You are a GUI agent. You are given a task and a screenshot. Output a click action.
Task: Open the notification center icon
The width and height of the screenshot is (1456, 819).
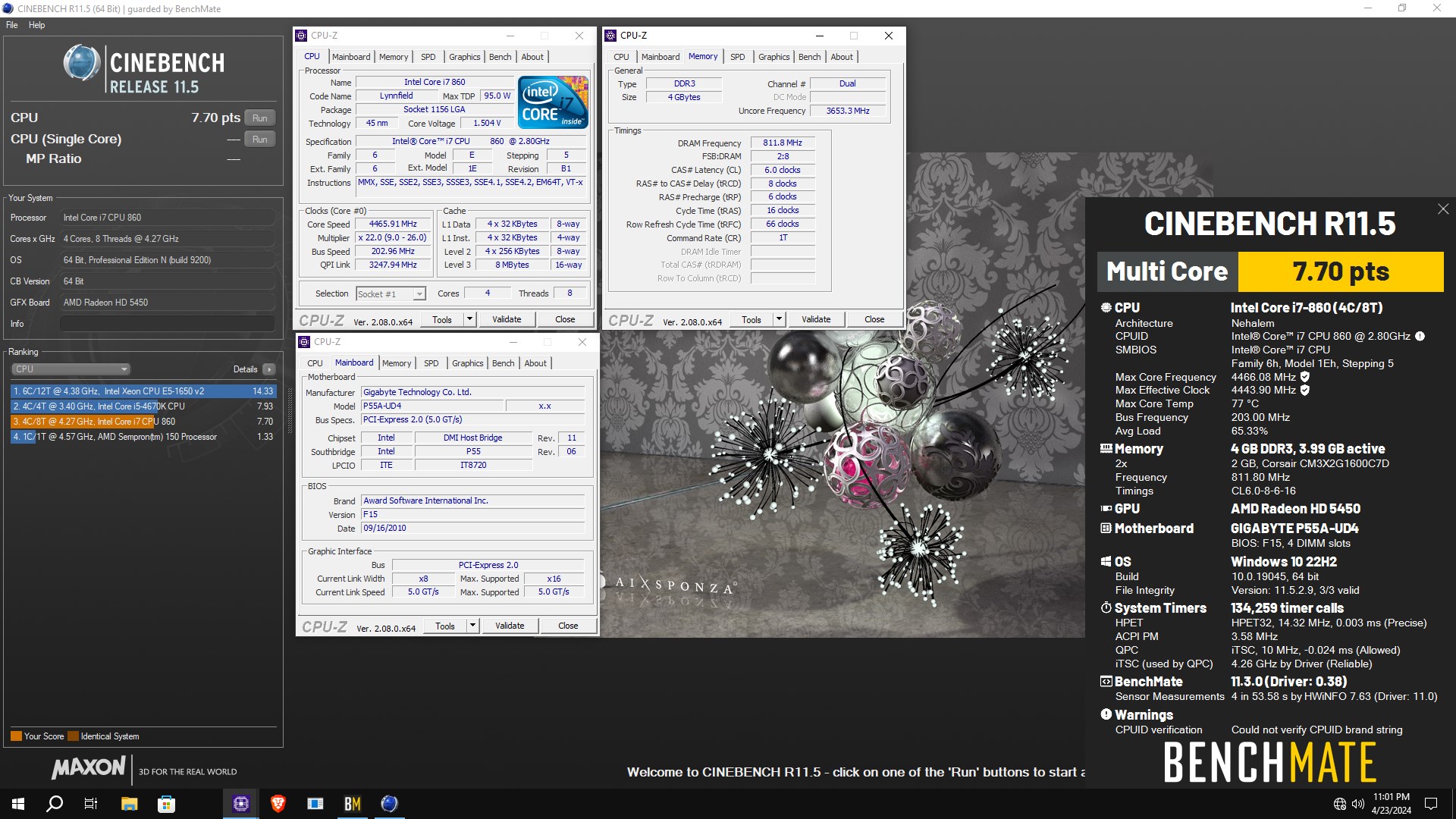point(1431,804)
